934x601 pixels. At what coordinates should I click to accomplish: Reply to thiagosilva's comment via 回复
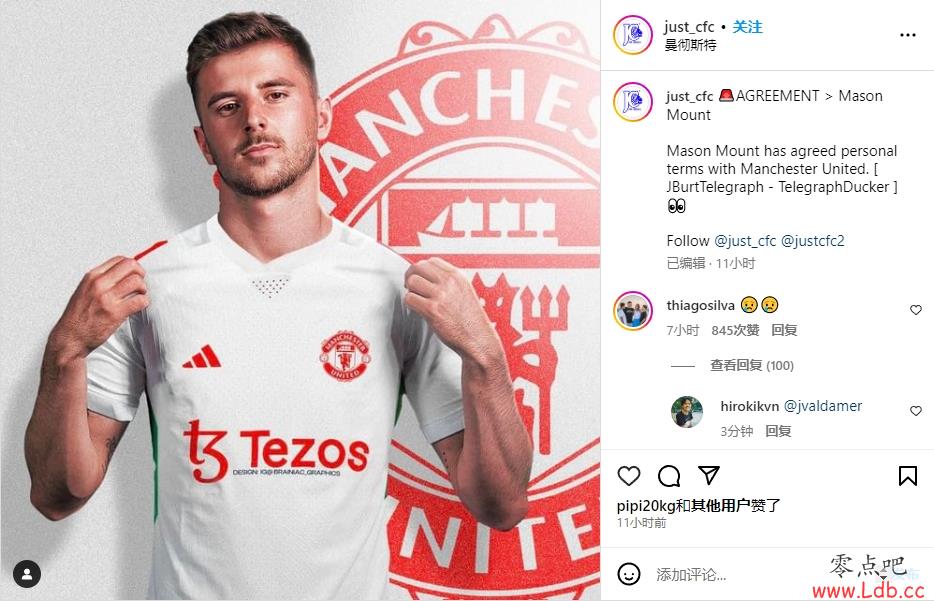pyautogui.click(x=784, y=330)
